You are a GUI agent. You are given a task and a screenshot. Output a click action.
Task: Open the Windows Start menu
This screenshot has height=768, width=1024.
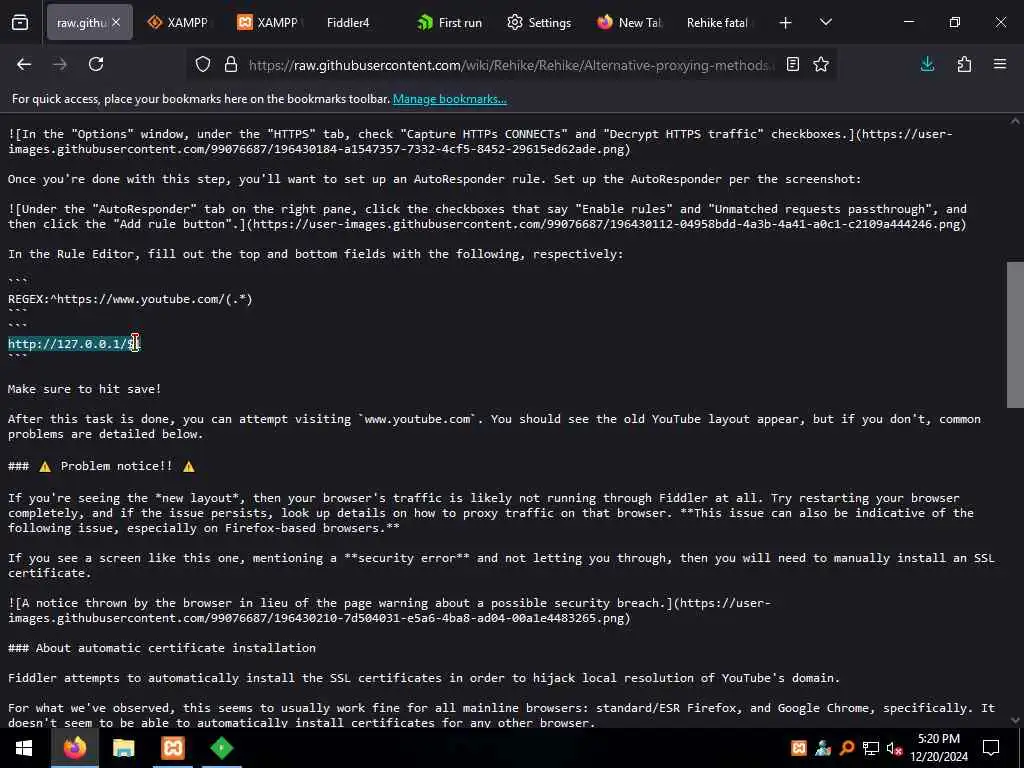[x=24, y=748]
